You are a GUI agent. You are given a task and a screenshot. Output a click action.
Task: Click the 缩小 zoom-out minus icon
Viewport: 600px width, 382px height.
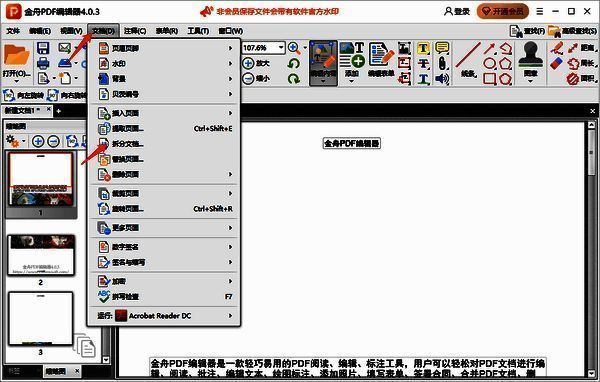pos(248,78)
